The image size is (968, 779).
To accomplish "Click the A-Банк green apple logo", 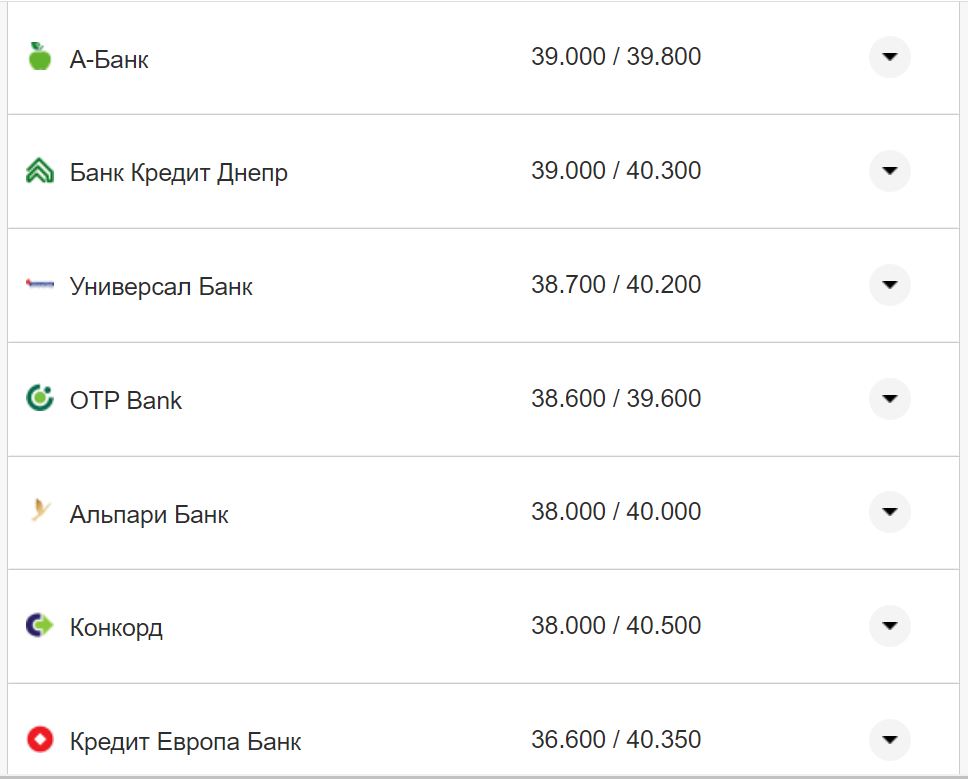I will 40,57.
